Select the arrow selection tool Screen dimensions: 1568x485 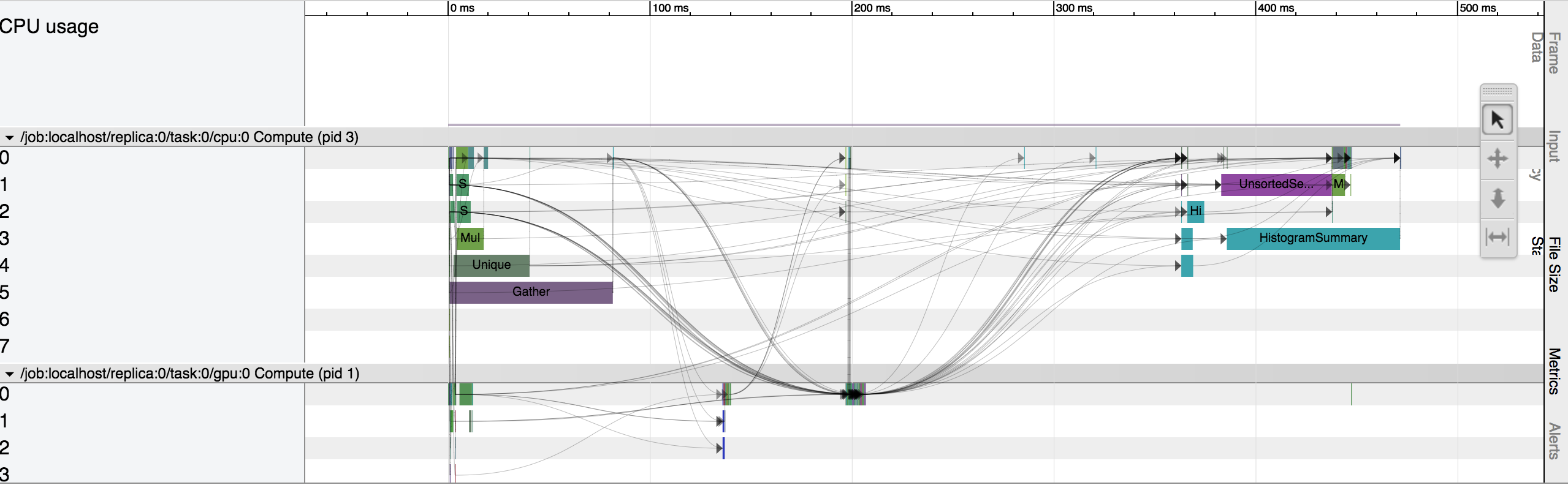1497,119
